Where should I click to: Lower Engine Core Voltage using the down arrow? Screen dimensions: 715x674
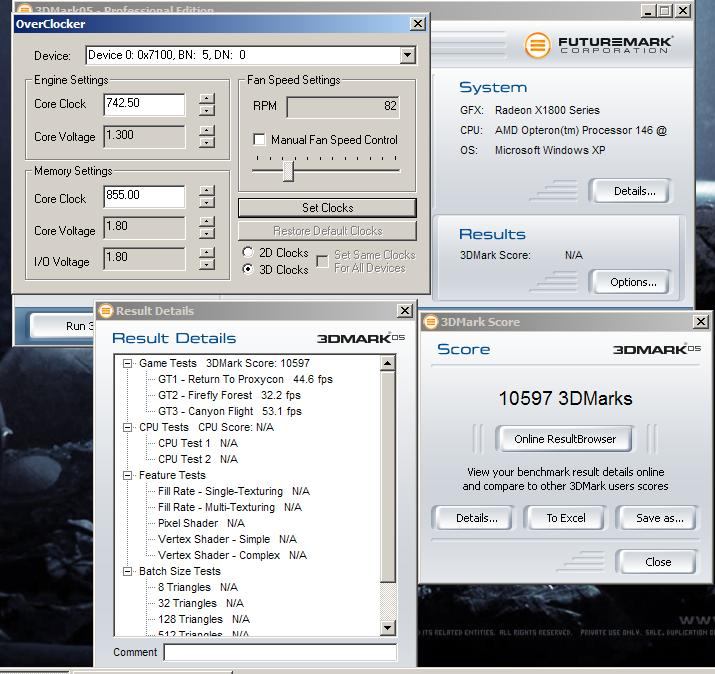point(207,143)
